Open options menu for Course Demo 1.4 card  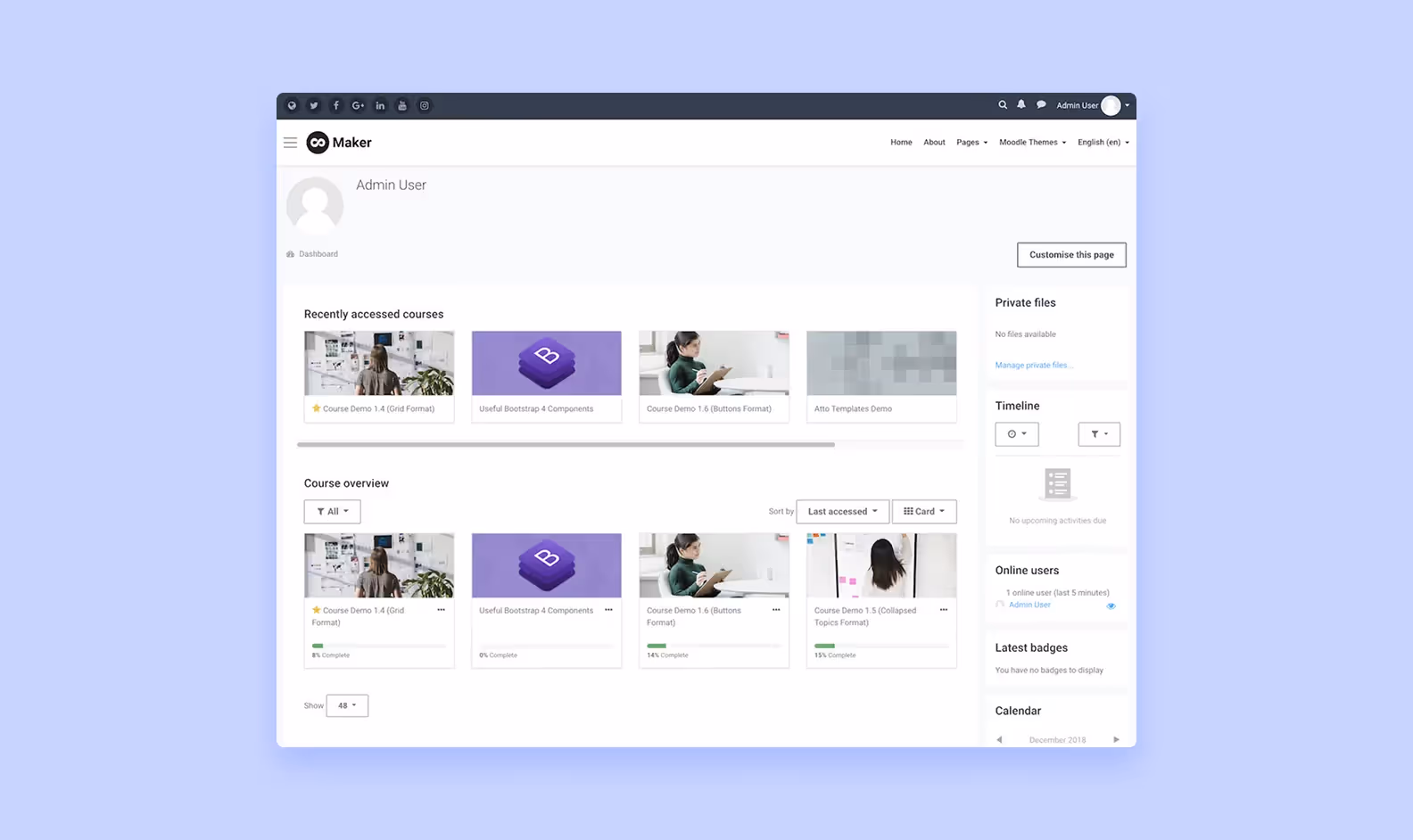(441, 610)
